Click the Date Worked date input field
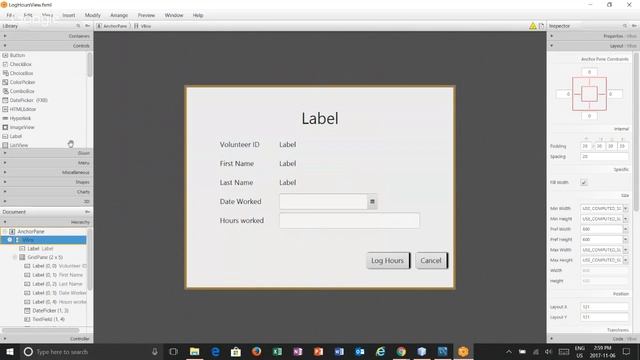 pyautogui.click(x=323, y=202)
